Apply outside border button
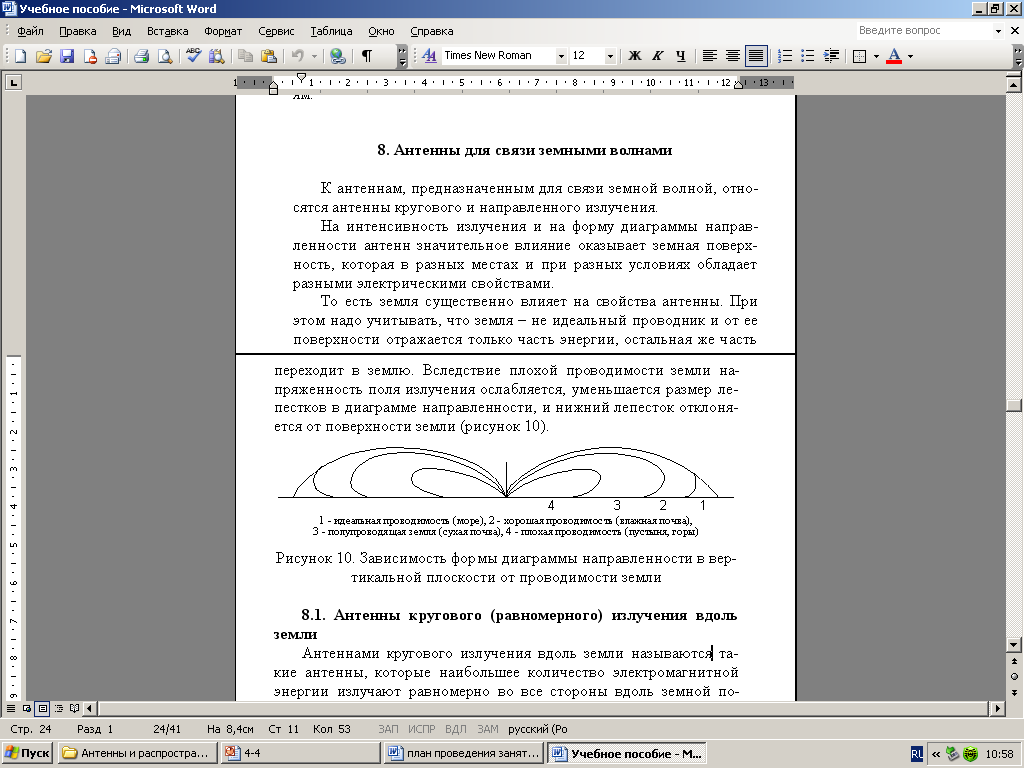This screenshot has height=768, width=1024. (859, 56)
